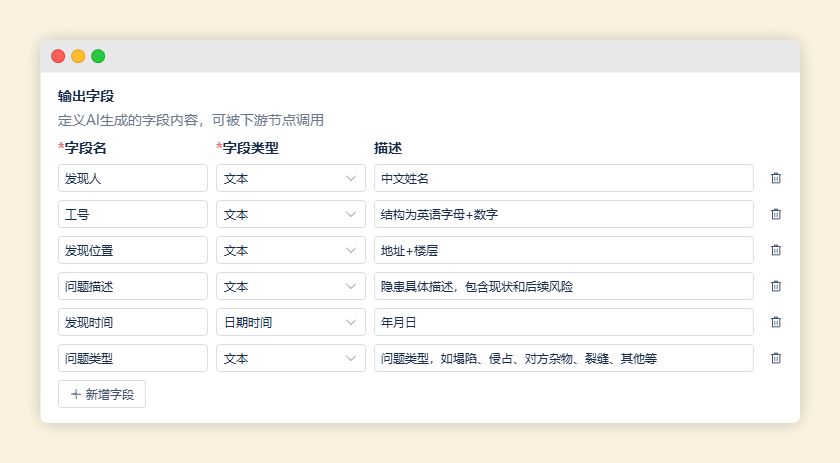
Task: Click trash icon for 问题描述 row
Action: click(775, 286)
